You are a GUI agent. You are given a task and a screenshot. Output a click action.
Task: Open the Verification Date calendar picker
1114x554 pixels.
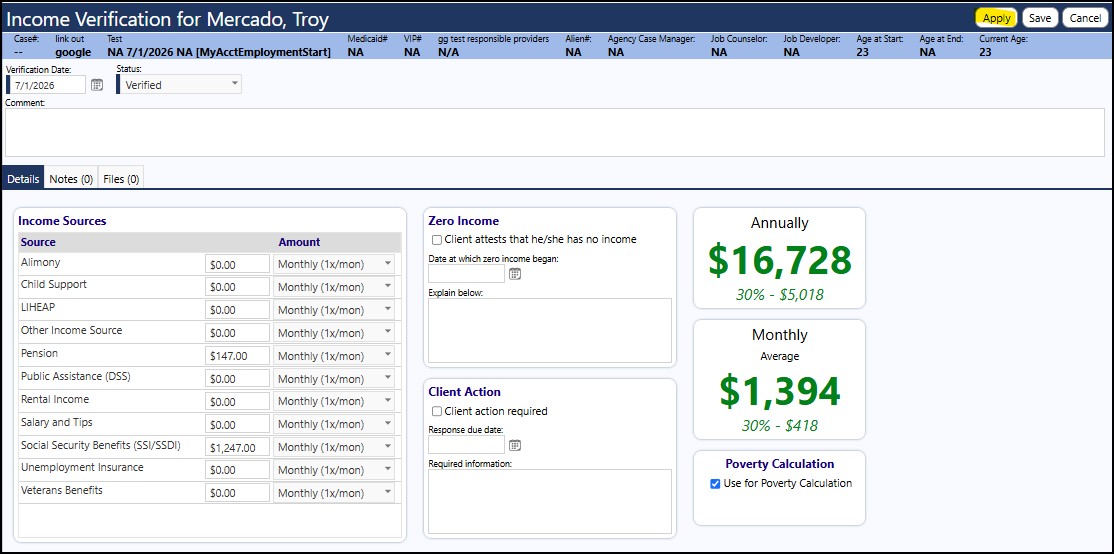[97, 85]
